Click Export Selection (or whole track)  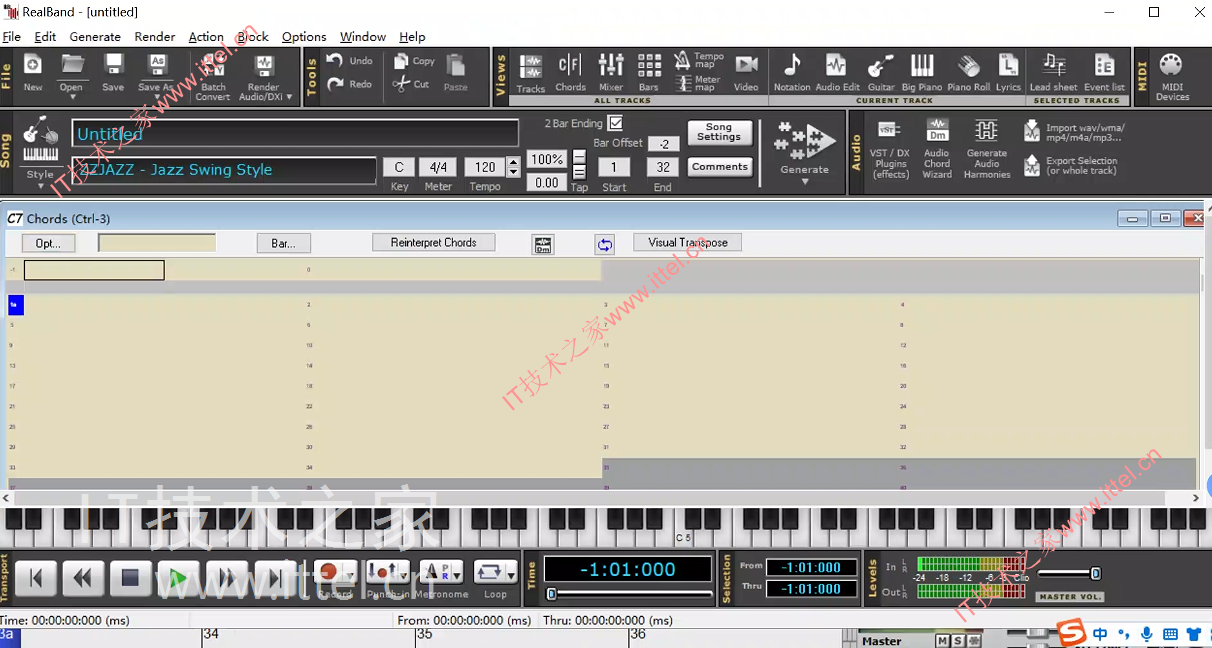(x=1070, y=165)
